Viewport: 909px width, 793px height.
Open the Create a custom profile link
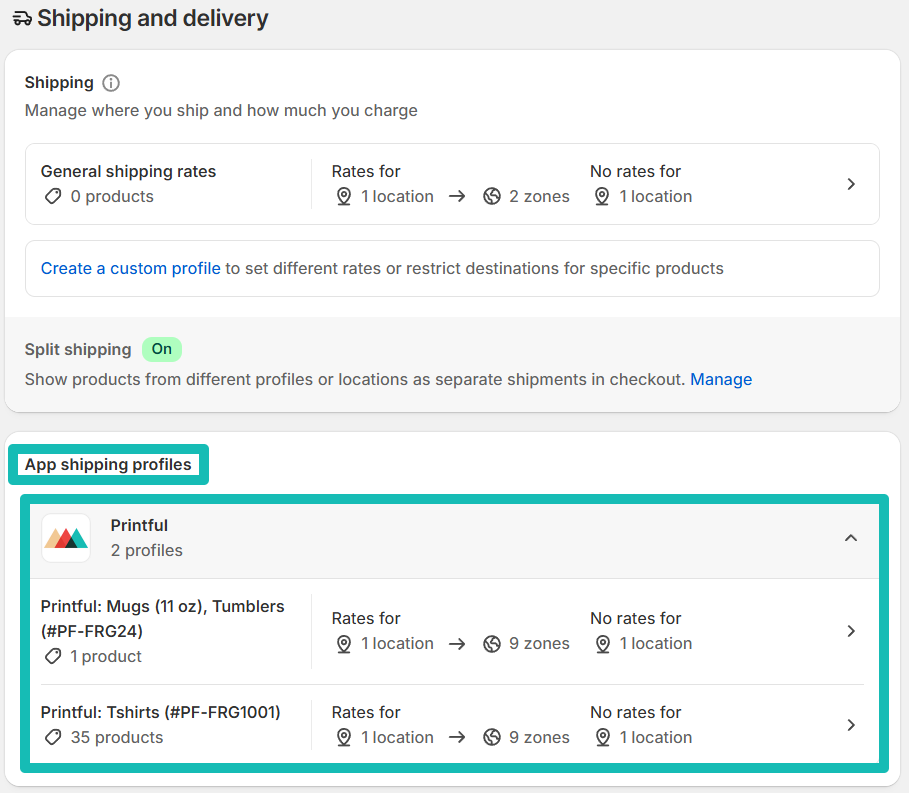pos(130,268)
